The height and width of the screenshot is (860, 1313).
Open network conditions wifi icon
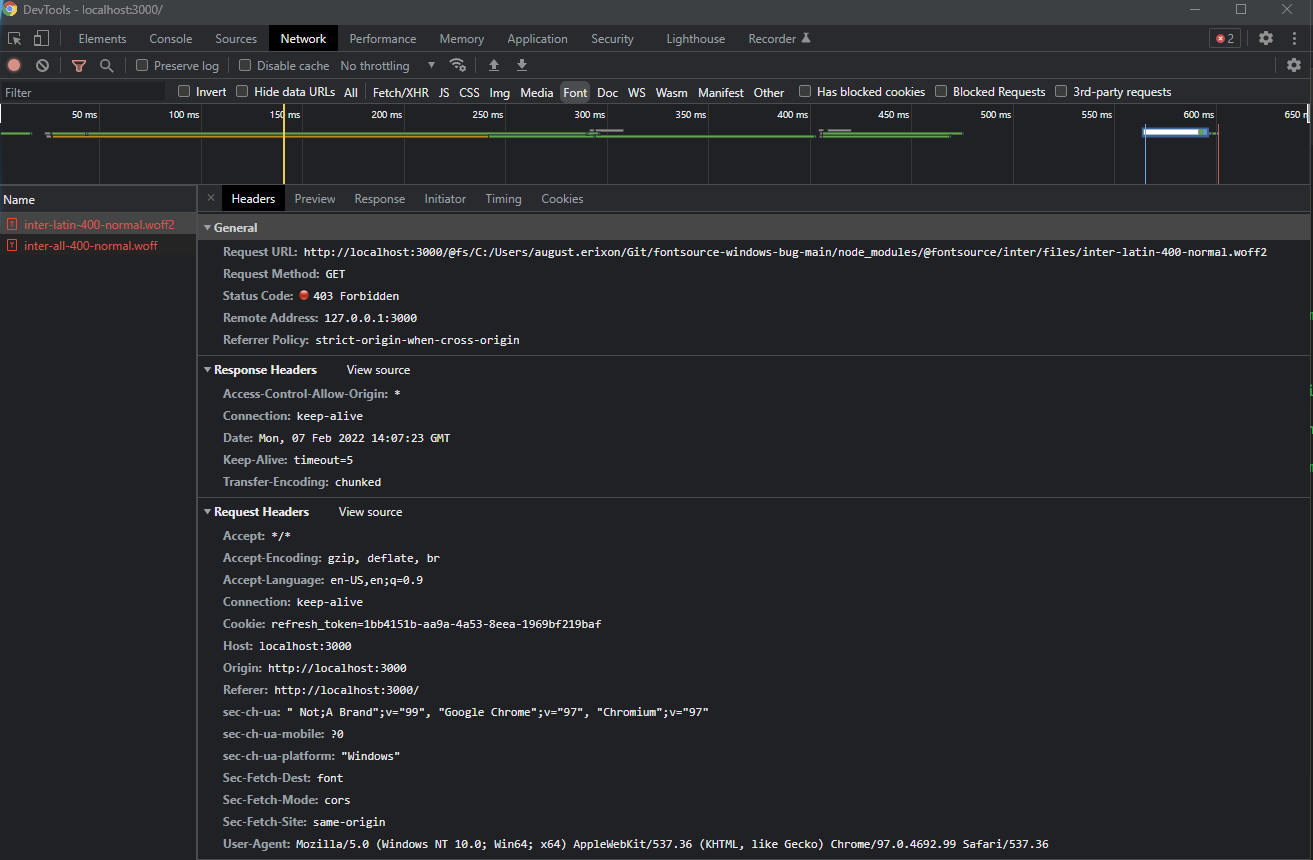tap(458, 66)
